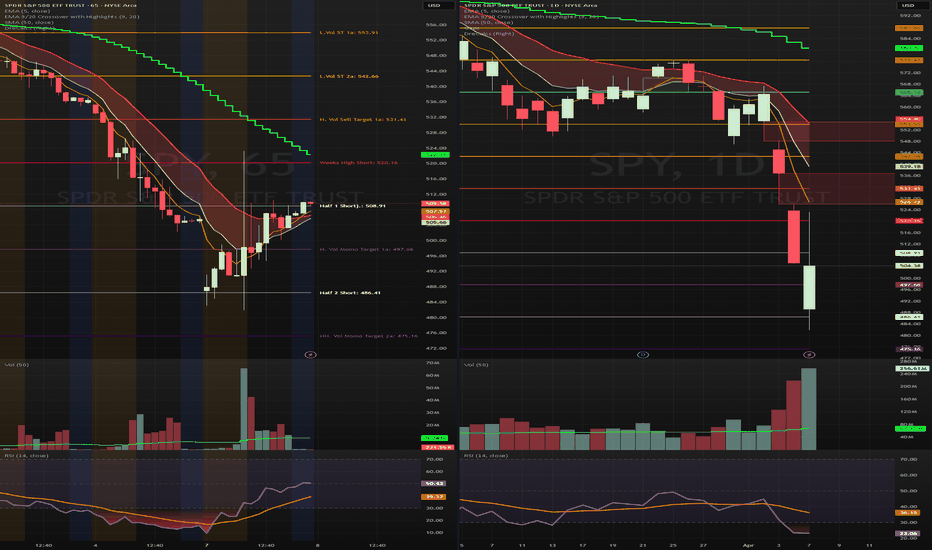Click the D dividend marker on the daily chart
Screen dimensions: 932x550
[x=643, y=354]
